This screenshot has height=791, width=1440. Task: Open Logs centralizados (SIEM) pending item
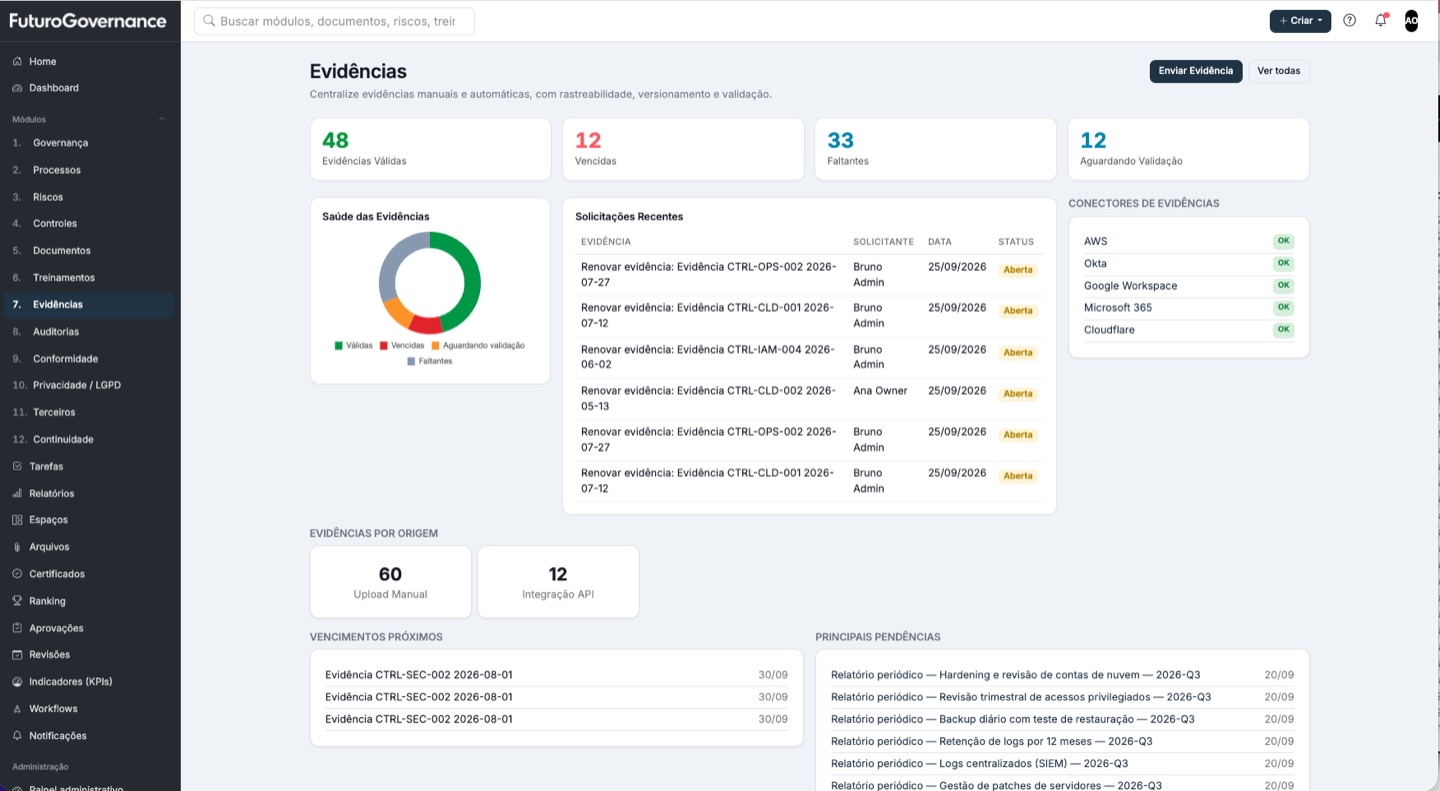pyautogui.click(x=1062, y=764)
